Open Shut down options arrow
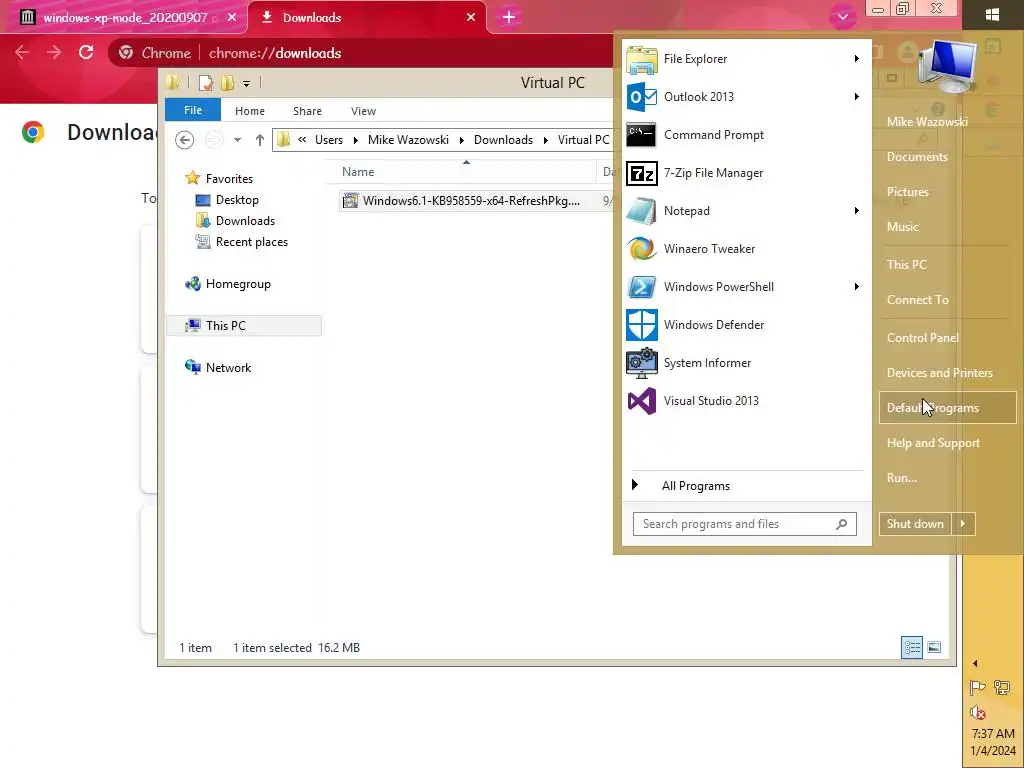 963,524
